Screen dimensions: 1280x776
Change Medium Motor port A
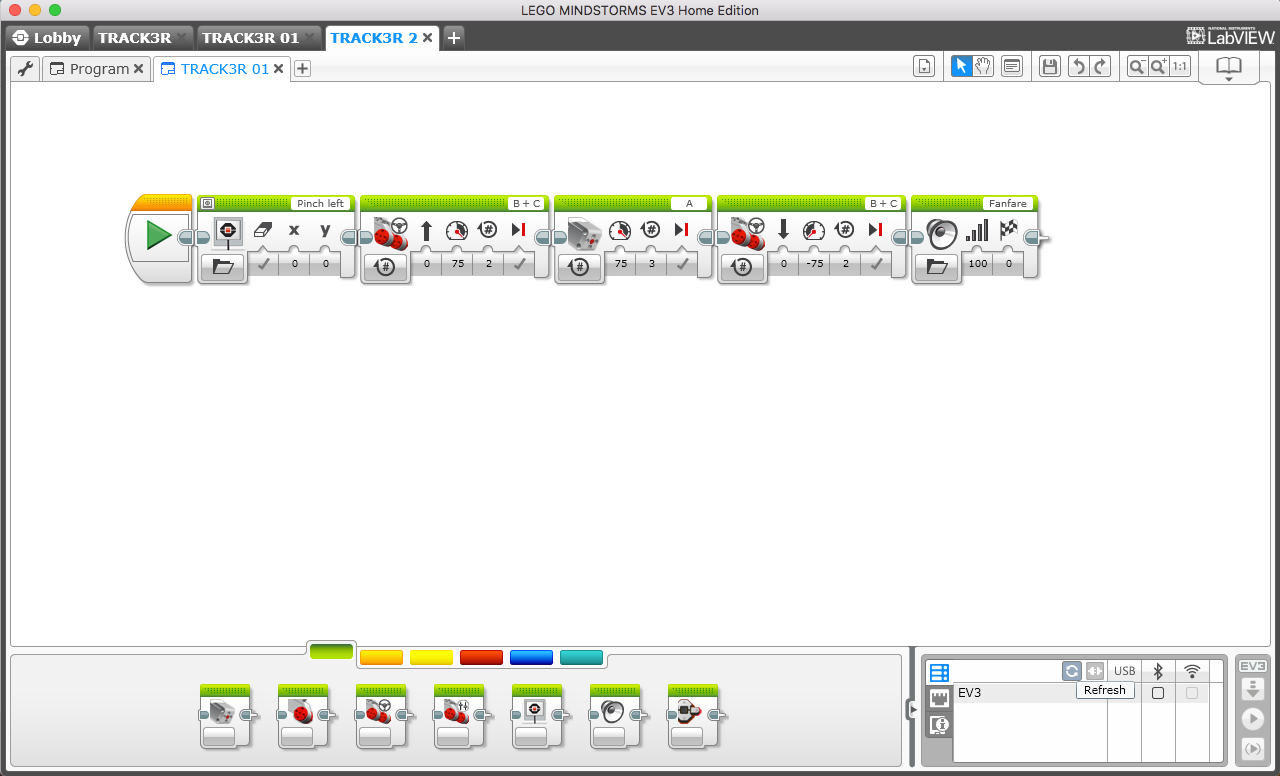tap(688, 203)
